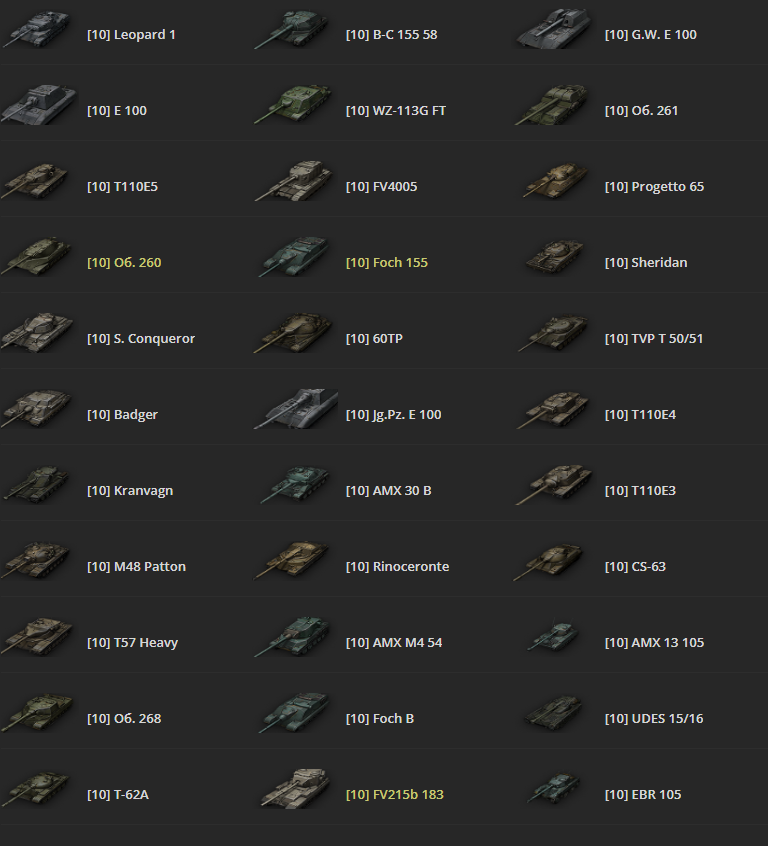This screenshot has width=768, height=846.
Task: Select the Rinoceronte tank label
Action: 397,567
